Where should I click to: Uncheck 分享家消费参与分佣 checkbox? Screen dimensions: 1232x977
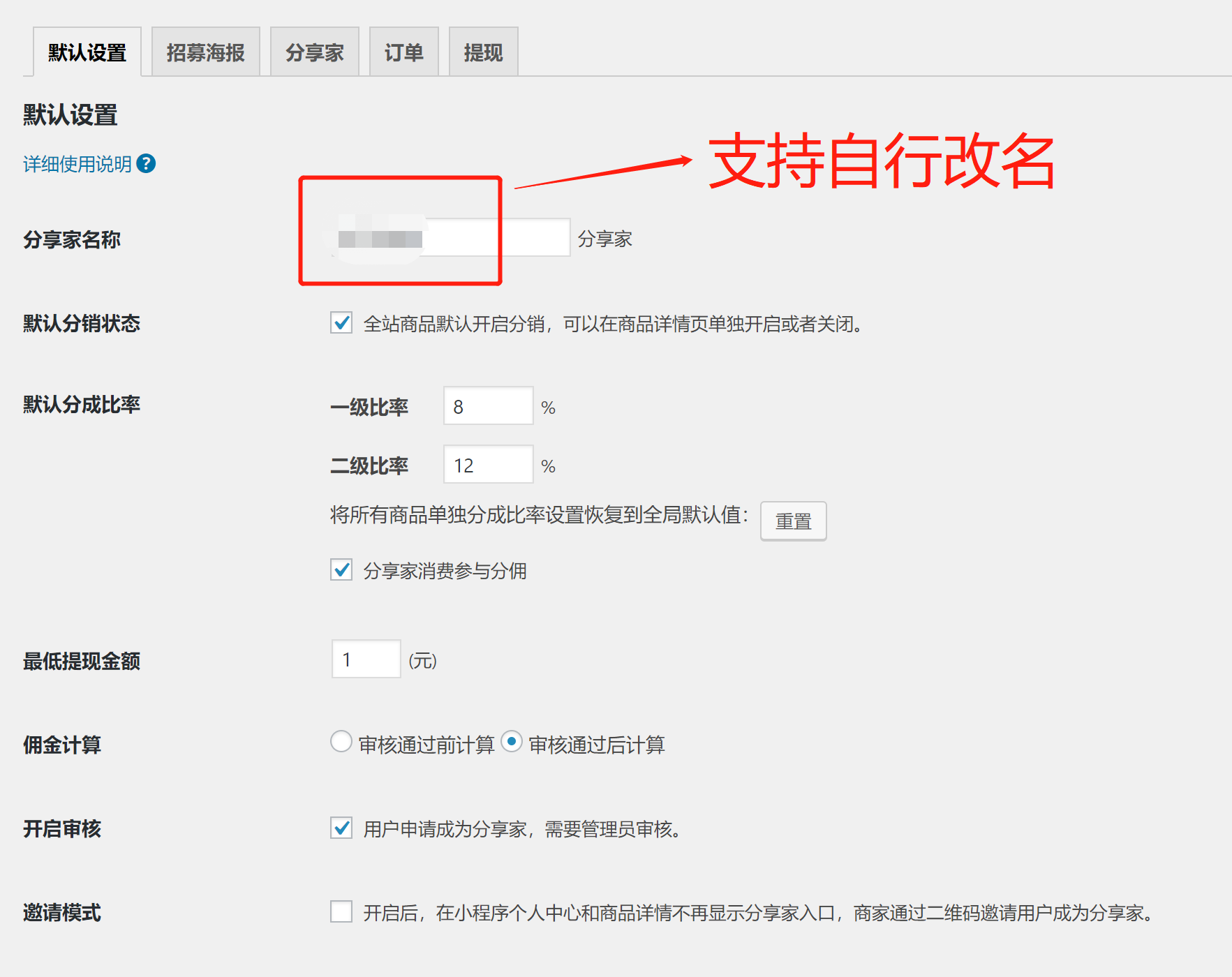pyautogui.click(x=341, y=570)
